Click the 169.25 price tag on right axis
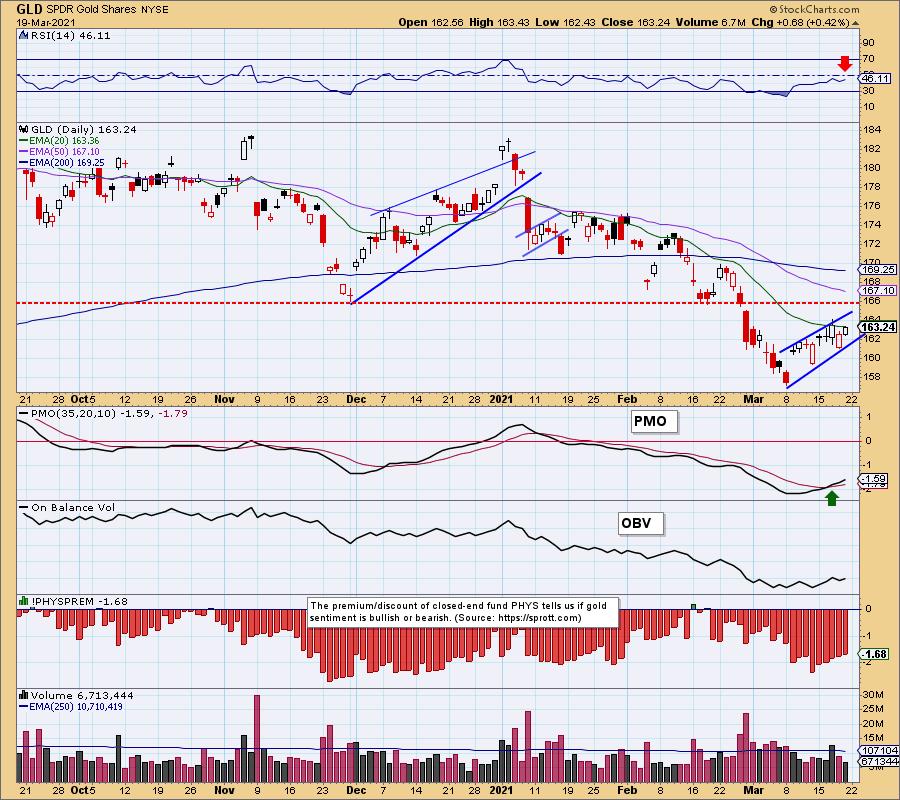Viewport: 900px width, 800px height. (878, 269)
